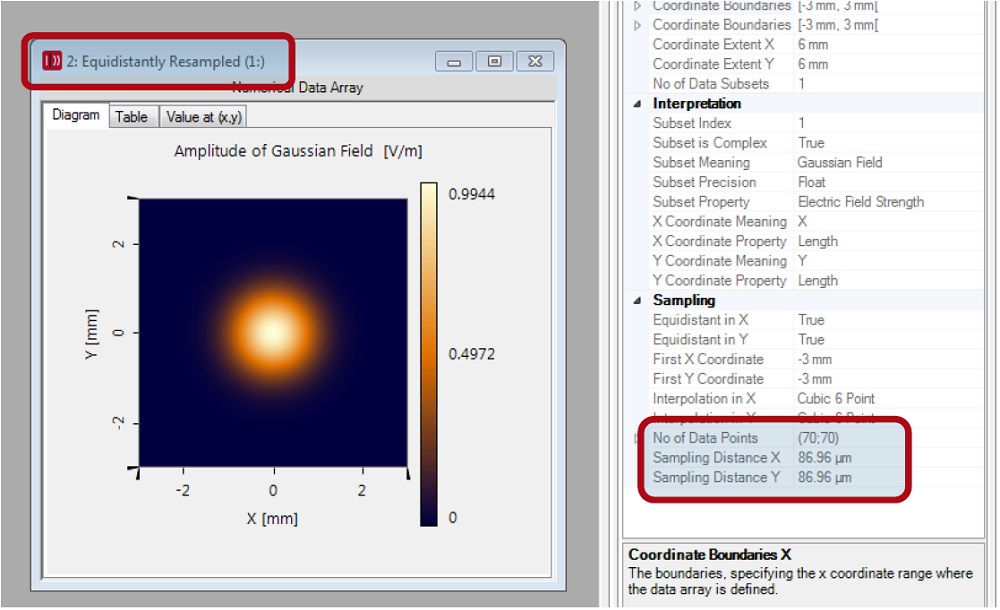Viewport: 1000px width, 610px height.
Task: Switch to the Table tab
Action: (x=131, y=117)
